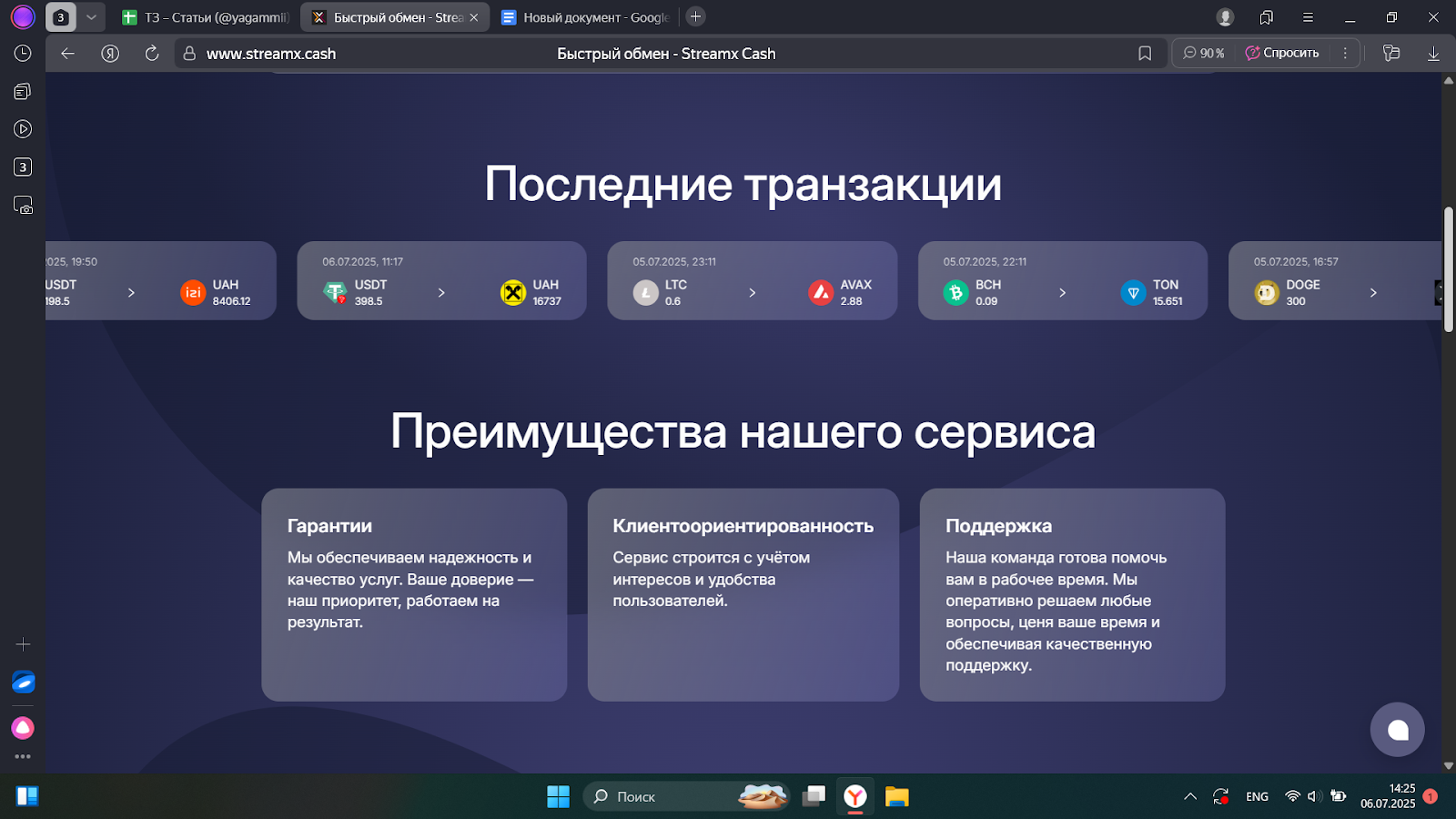Screen dimensions: 1456x819
Task: Click the Tether USDT coin icon
Action: pos(336,292)
